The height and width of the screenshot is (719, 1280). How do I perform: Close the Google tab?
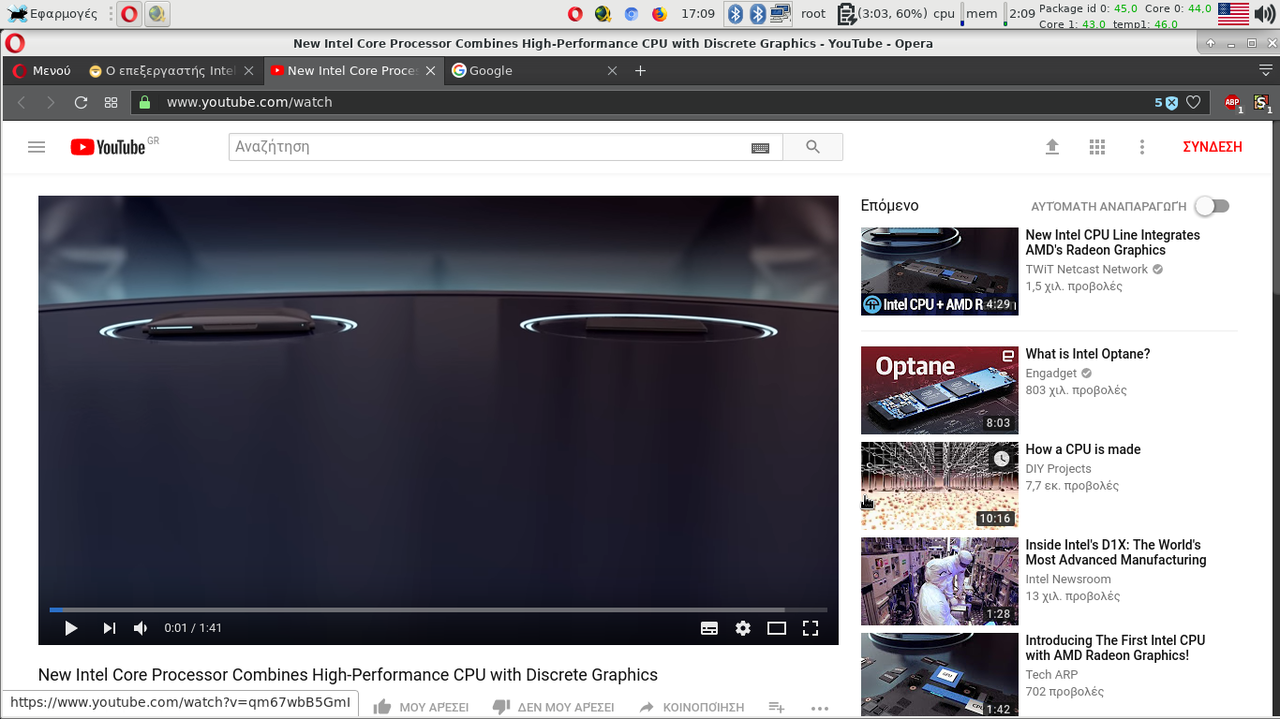(x=612, y=71)
